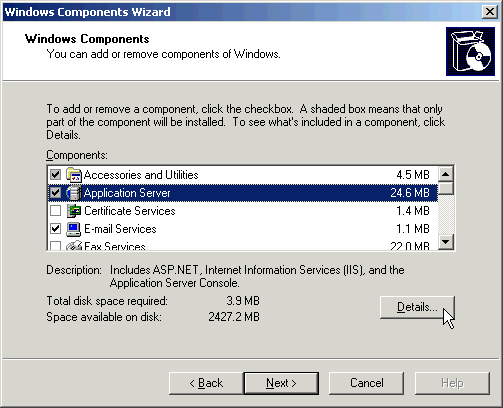
Task: Uncheck the E-mail Services checkbox
Action: [55, 229]
